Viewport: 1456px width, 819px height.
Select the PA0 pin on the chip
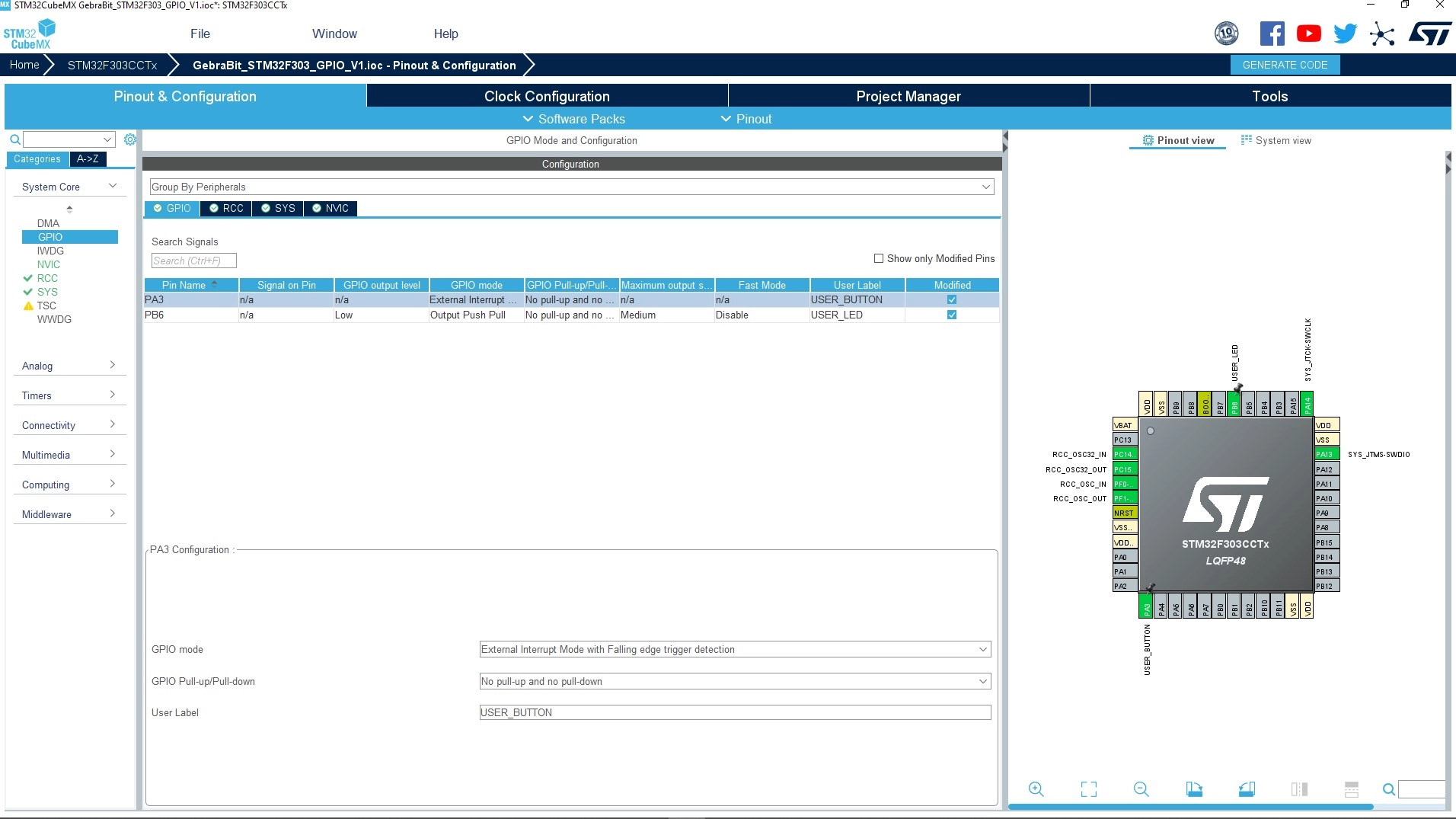click(1125, 557)
